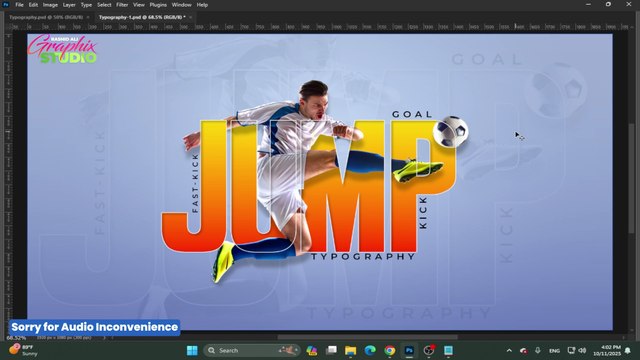
Task: Show hidden system tray icons
Action: pos(509,351)
